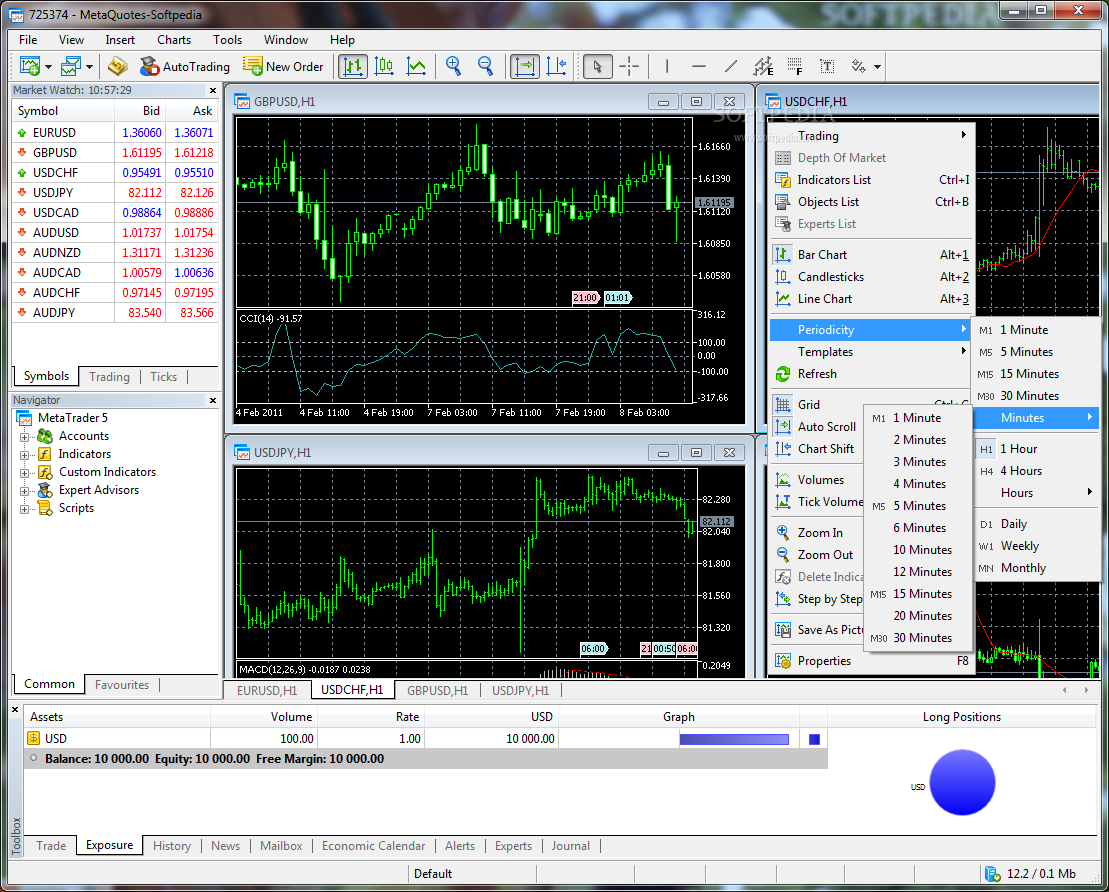Viewport: 1109px width, 892px height.
Task: Click Refresh in context menu
Action: coord(871,373)
